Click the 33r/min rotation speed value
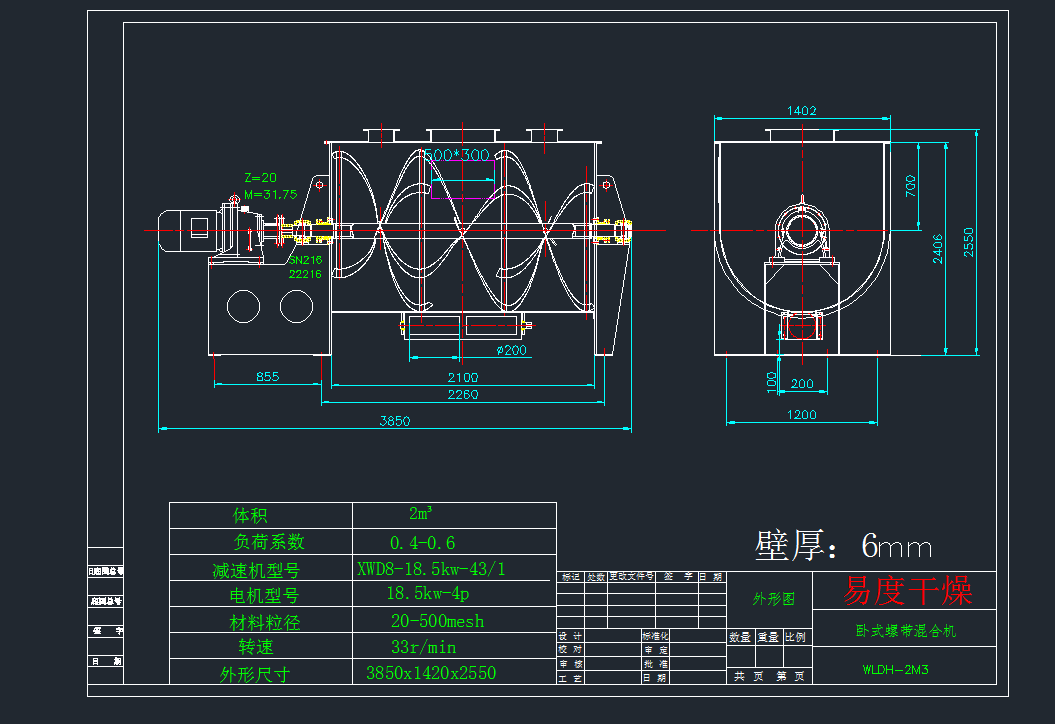This screenshot has height=724, width=1055. tap(423, 647)
